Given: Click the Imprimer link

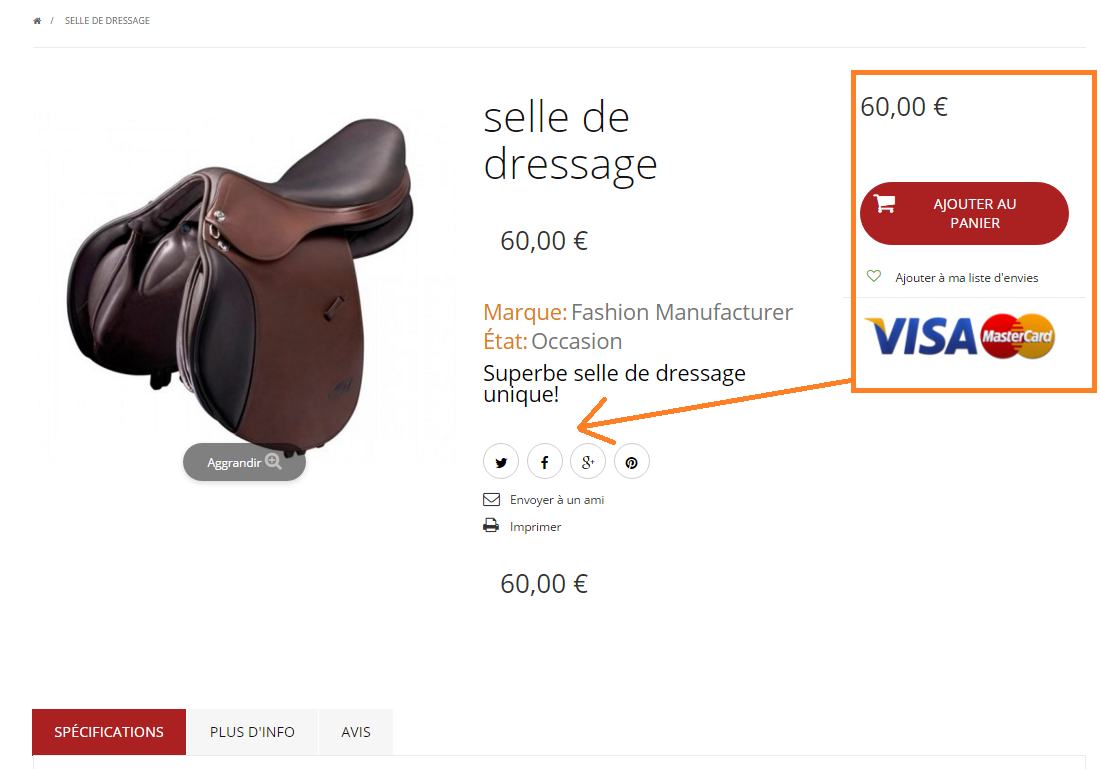Looking at the screenshot, I should (x=535, y=527).
